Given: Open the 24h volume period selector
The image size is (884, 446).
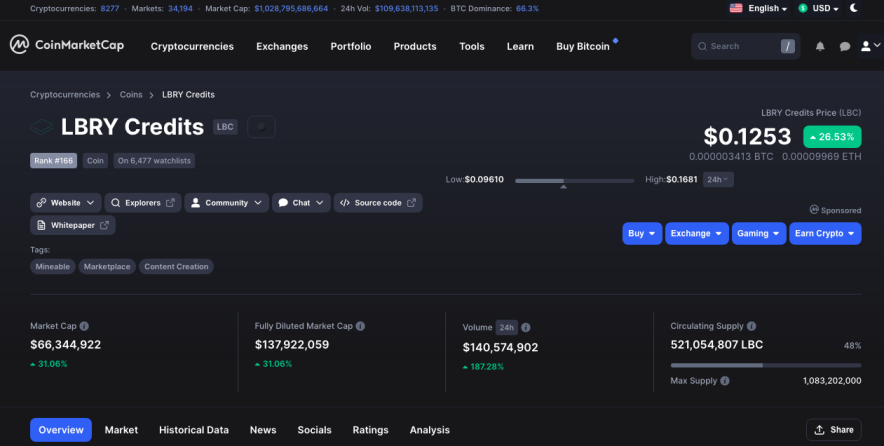Looking at the screenshot, I should point(506,327).
